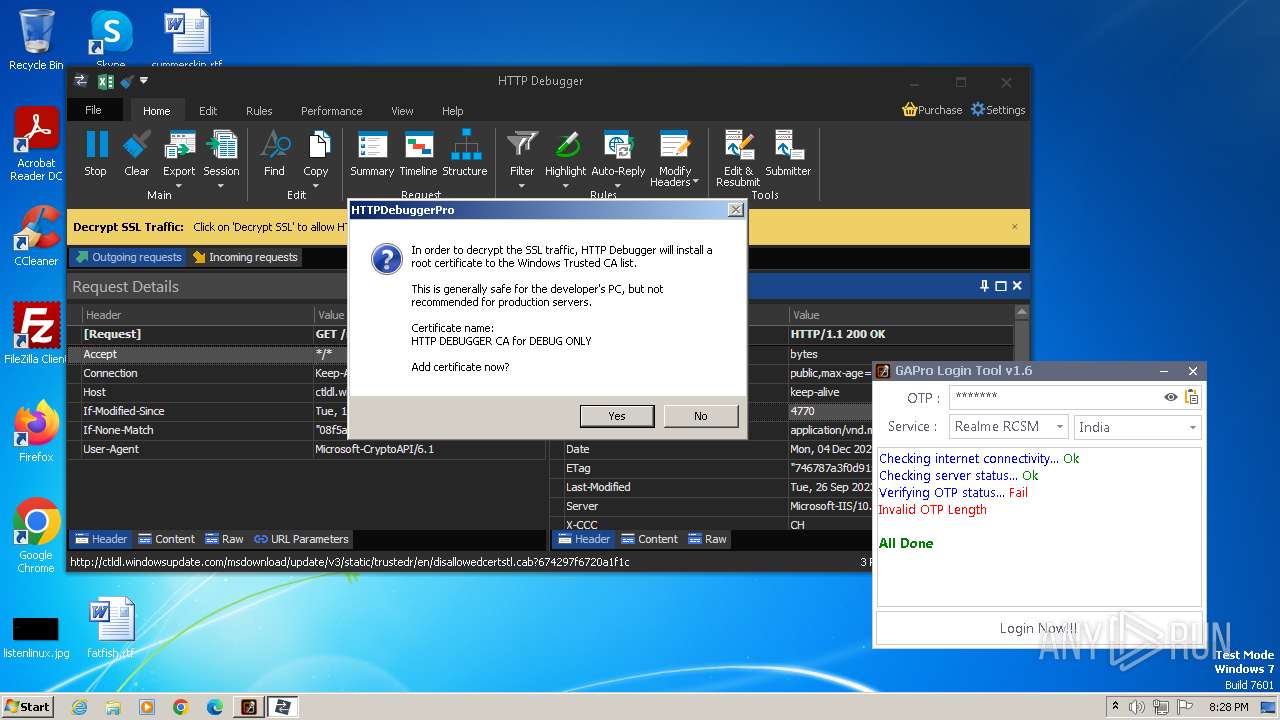
Task: Open the CCleaner desktop shortcut
Action: point(36,236)
